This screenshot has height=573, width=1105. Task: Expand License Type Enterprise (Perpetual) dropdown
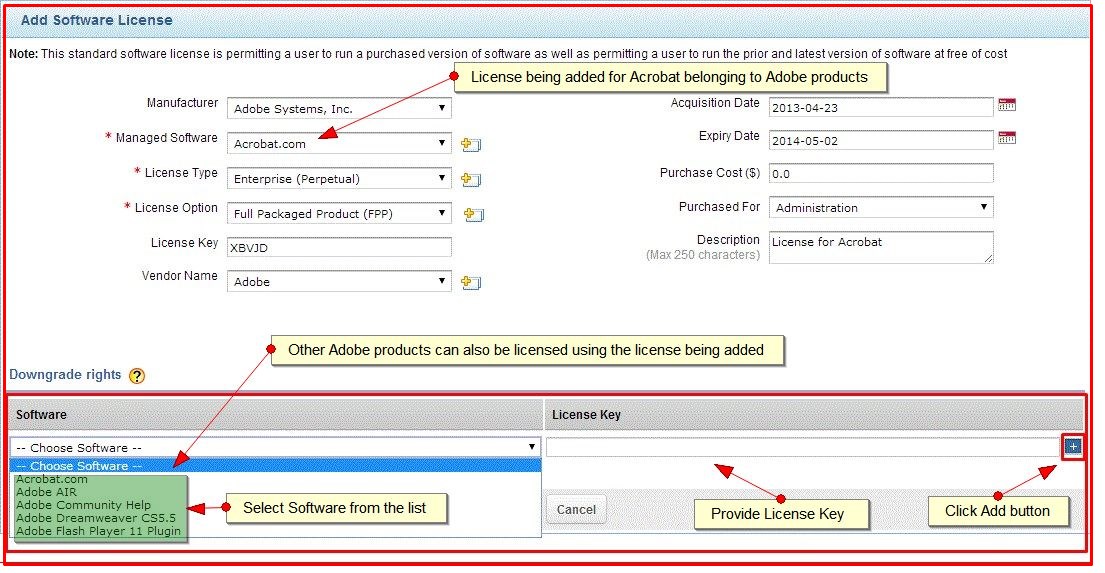click(x=339, y=179)
